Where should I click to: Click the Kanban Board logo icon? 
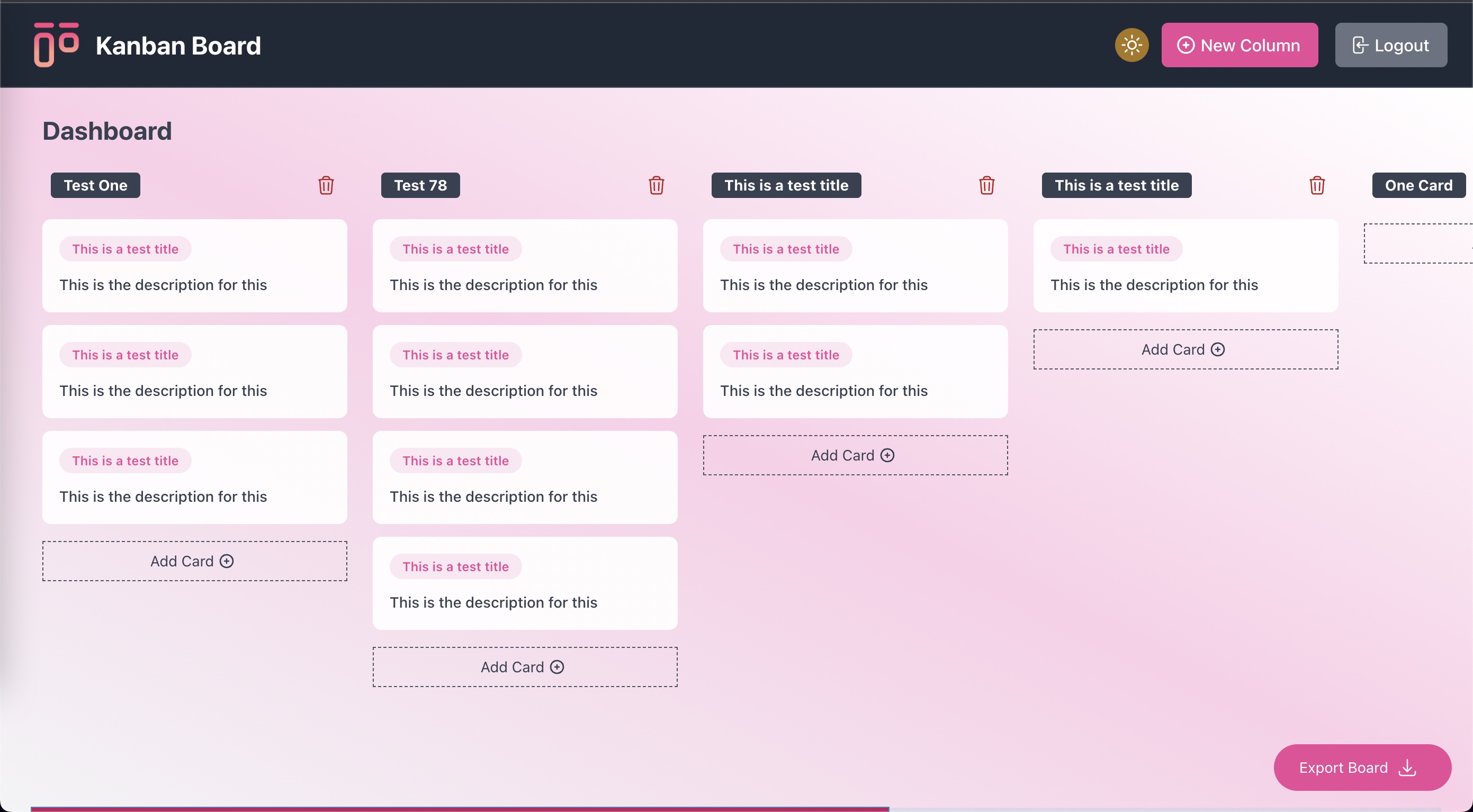coord(56,45)
